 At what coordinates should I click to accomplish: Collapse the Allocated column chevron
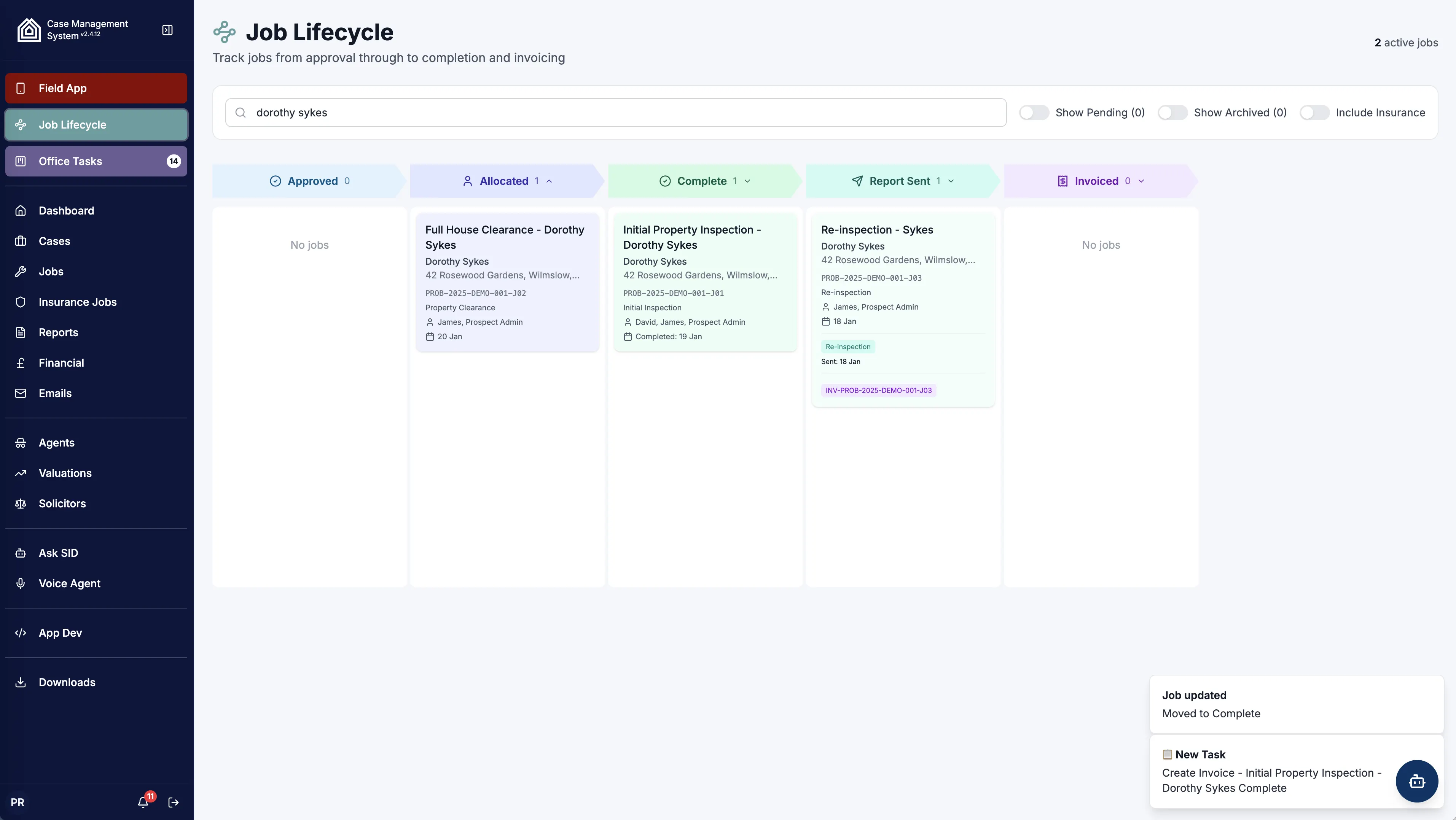pos(549,181)
